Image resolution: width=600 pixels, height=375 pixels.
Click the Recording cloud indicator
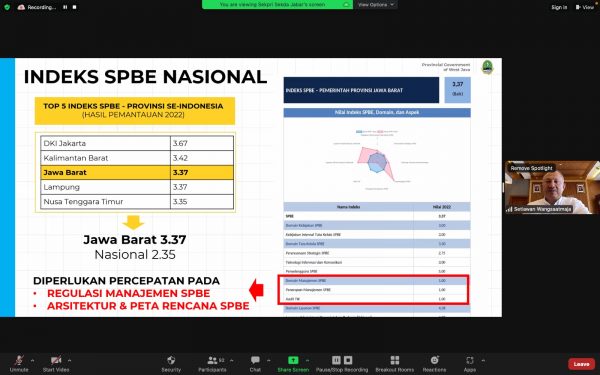click(x=36, y=7)
